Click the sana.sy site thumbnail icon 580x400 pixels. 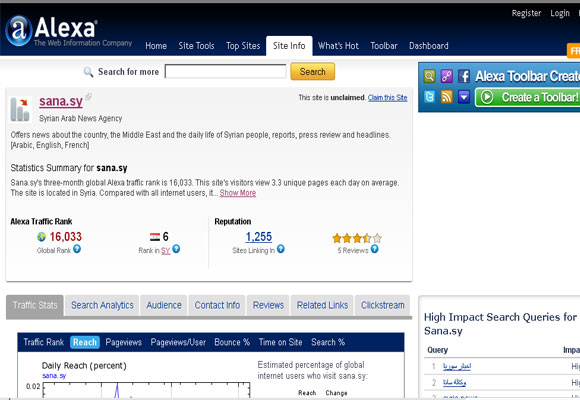20,109
